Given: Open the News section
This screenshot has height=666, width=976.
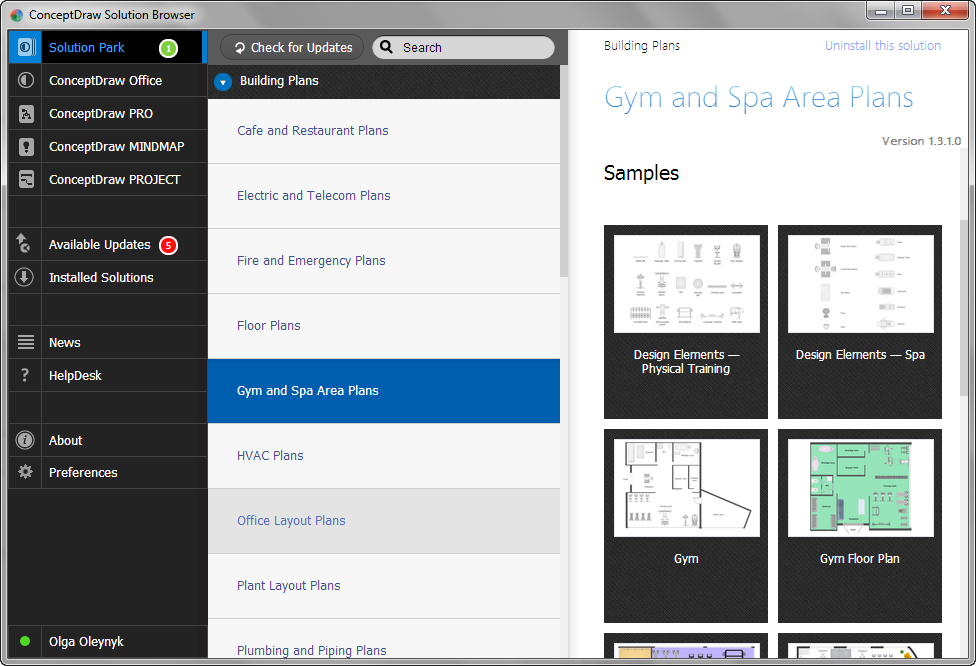Looking at the screenshot, I should pyautogui.click(x=108, y=342).
